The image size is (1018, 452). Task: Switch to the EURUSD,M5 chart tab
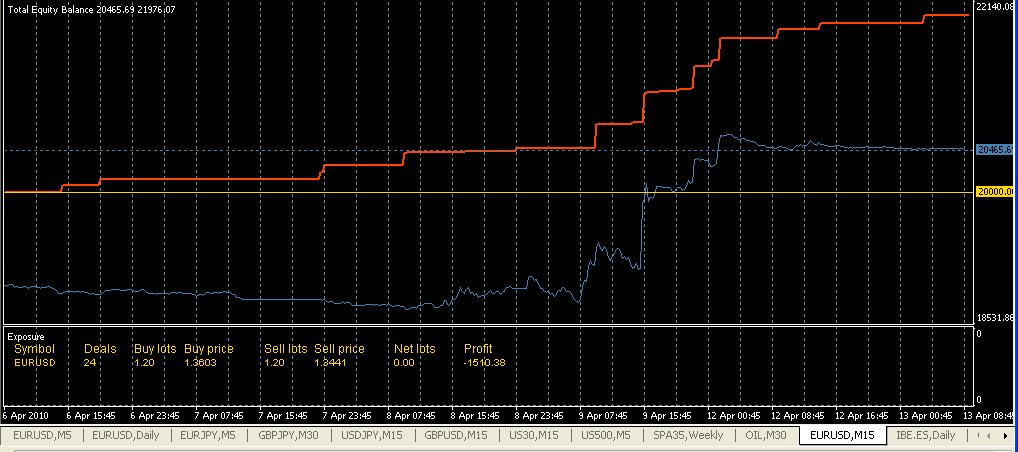[x=42, y=434]
